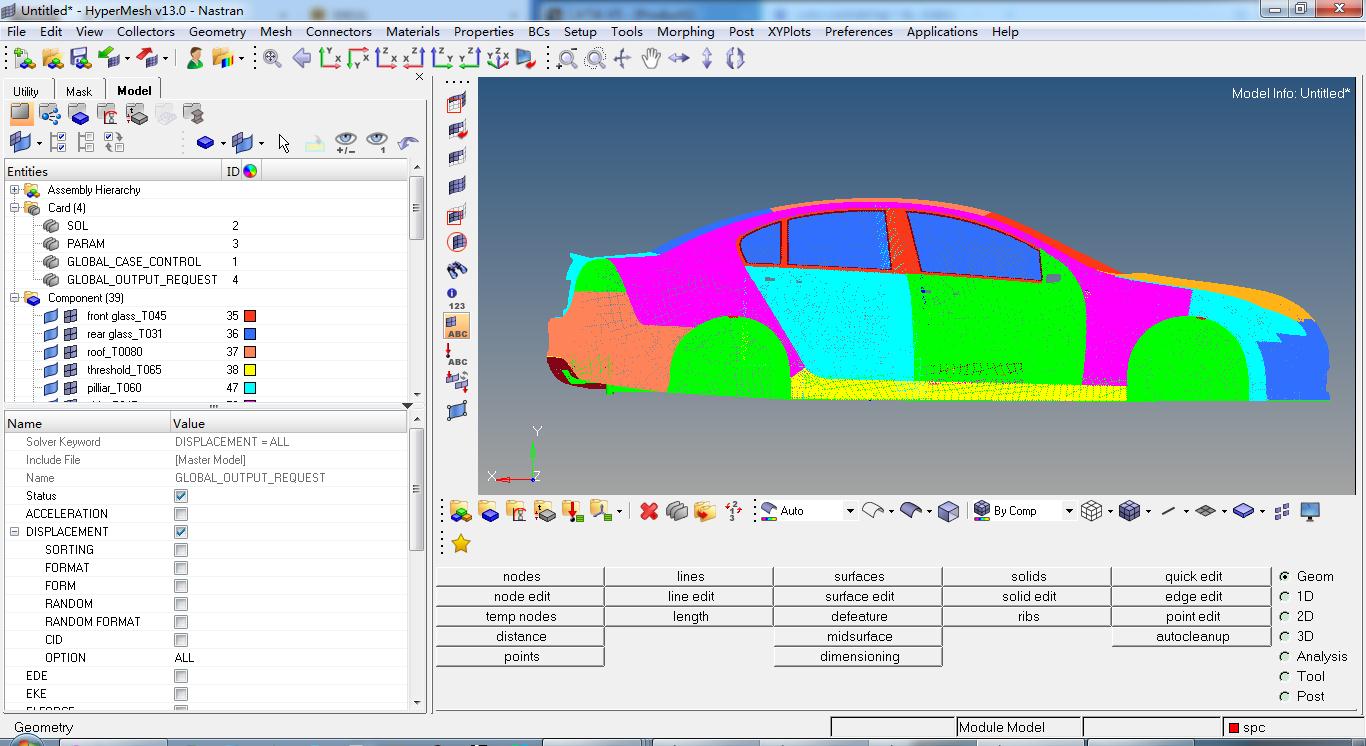
Task: Open the binoculars find icon
Action: tap(457, 270)
